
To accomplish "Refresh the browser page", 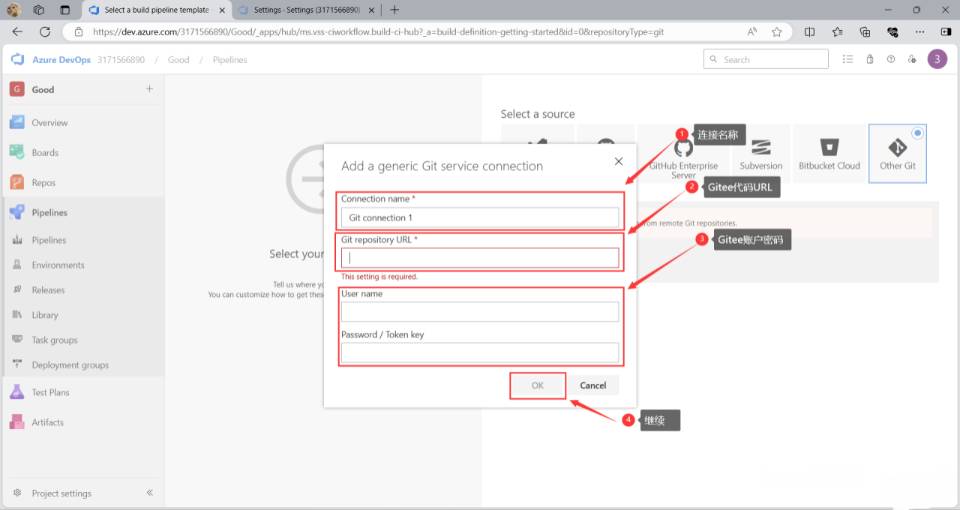I will click(x=45, y=32).
